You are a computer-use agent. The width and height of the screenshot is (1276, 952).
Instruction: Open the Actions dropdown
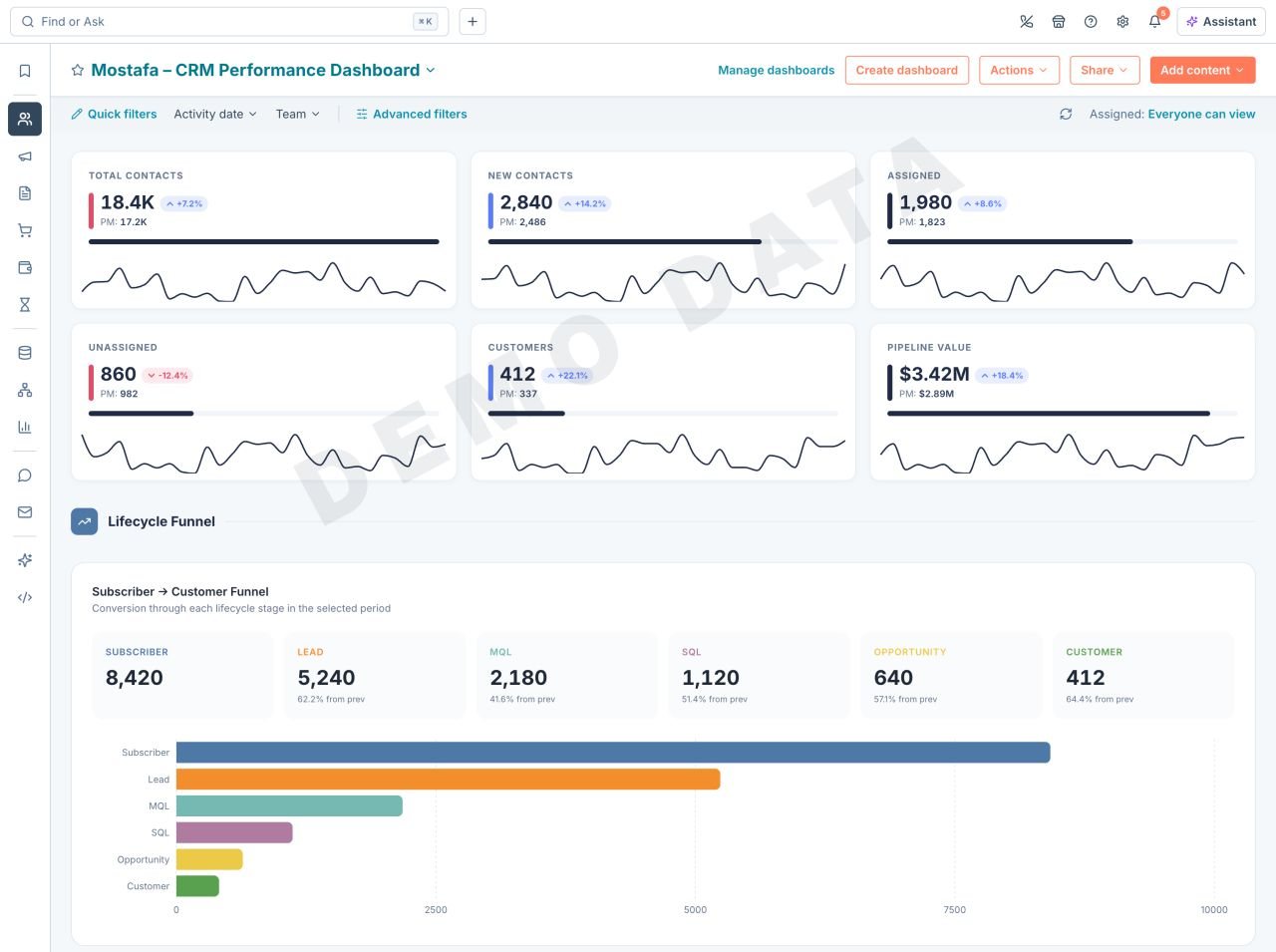1019,70
